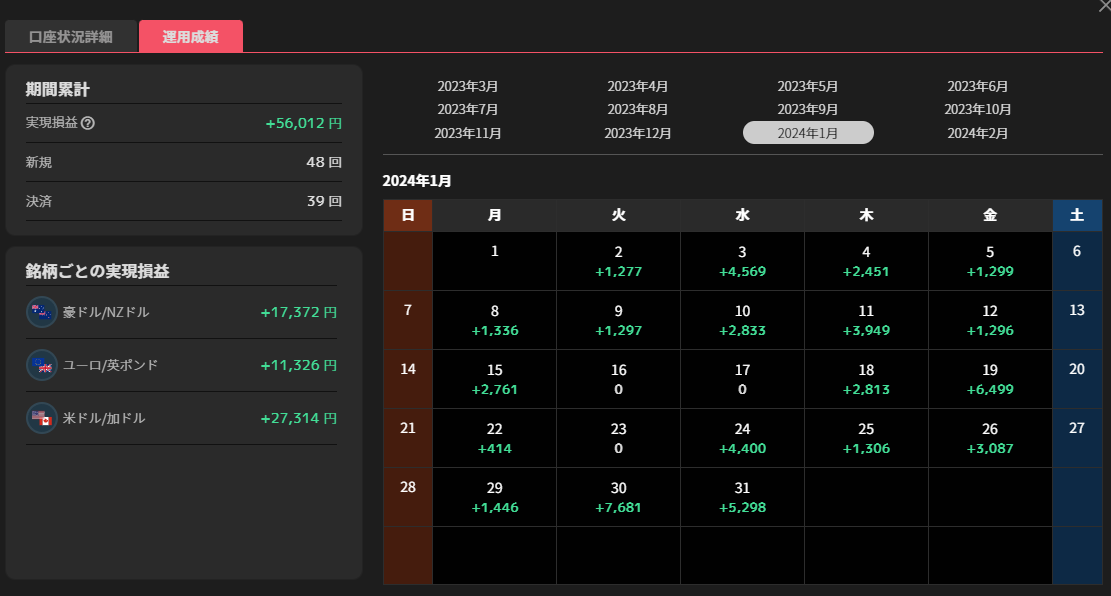Image resolution: width=1111 pixels, height=596 pixels.
Task: Click the 土 Saturday column header
Action: click(x=1077, y=215)
